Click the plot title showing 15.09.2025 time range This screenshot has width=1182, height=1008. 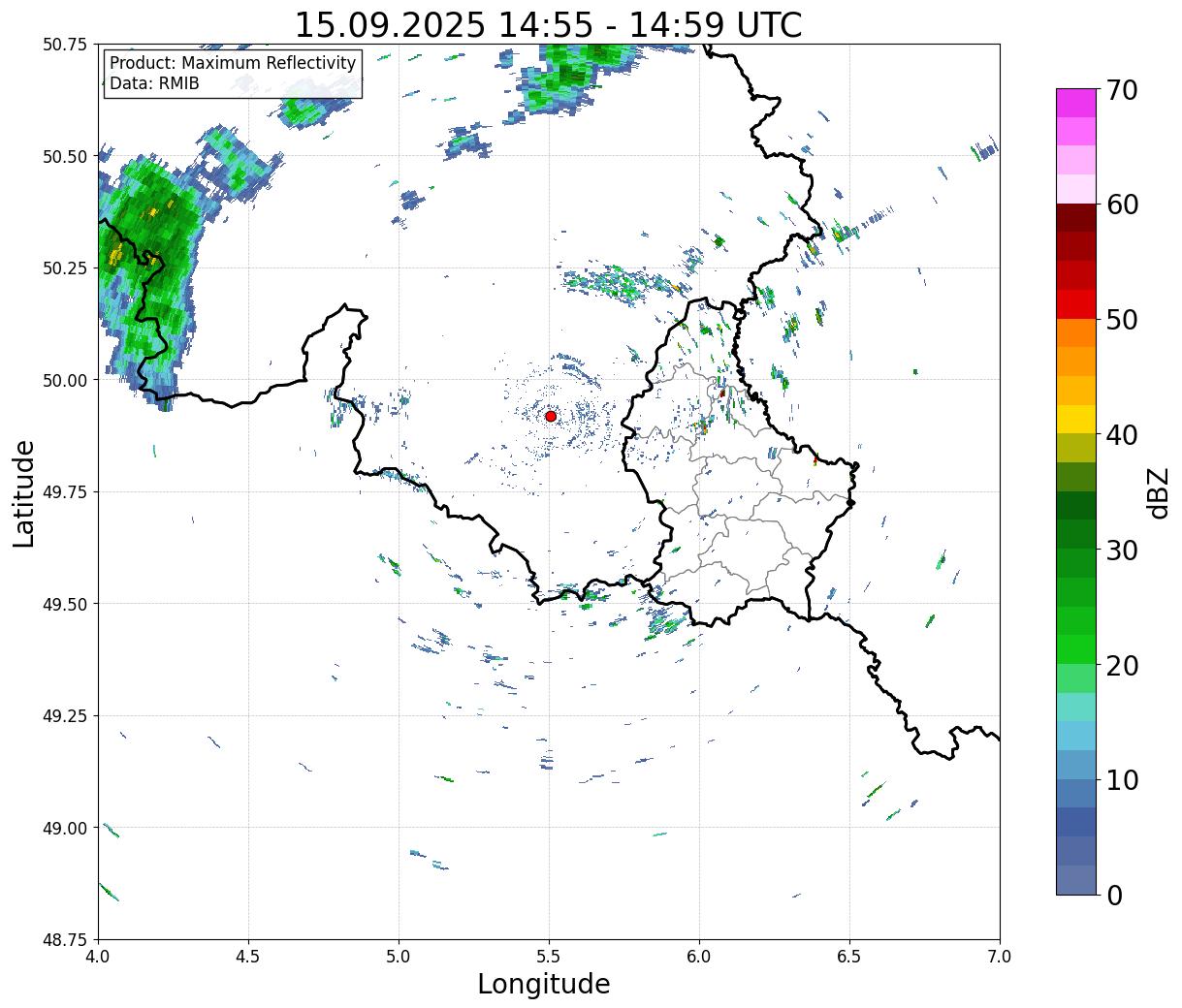548,25
